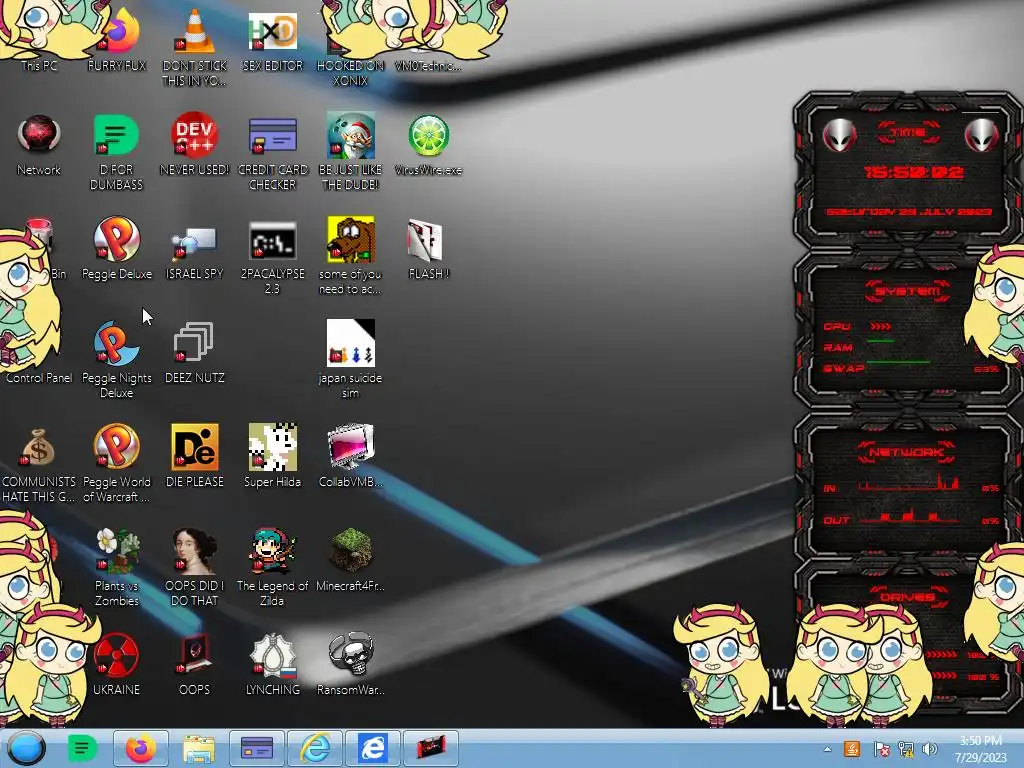Viewport: 1024px width, 768px height.
Task: Open HOOKED ON XONIX desktop shortcut
Action: tap(351, 73)
